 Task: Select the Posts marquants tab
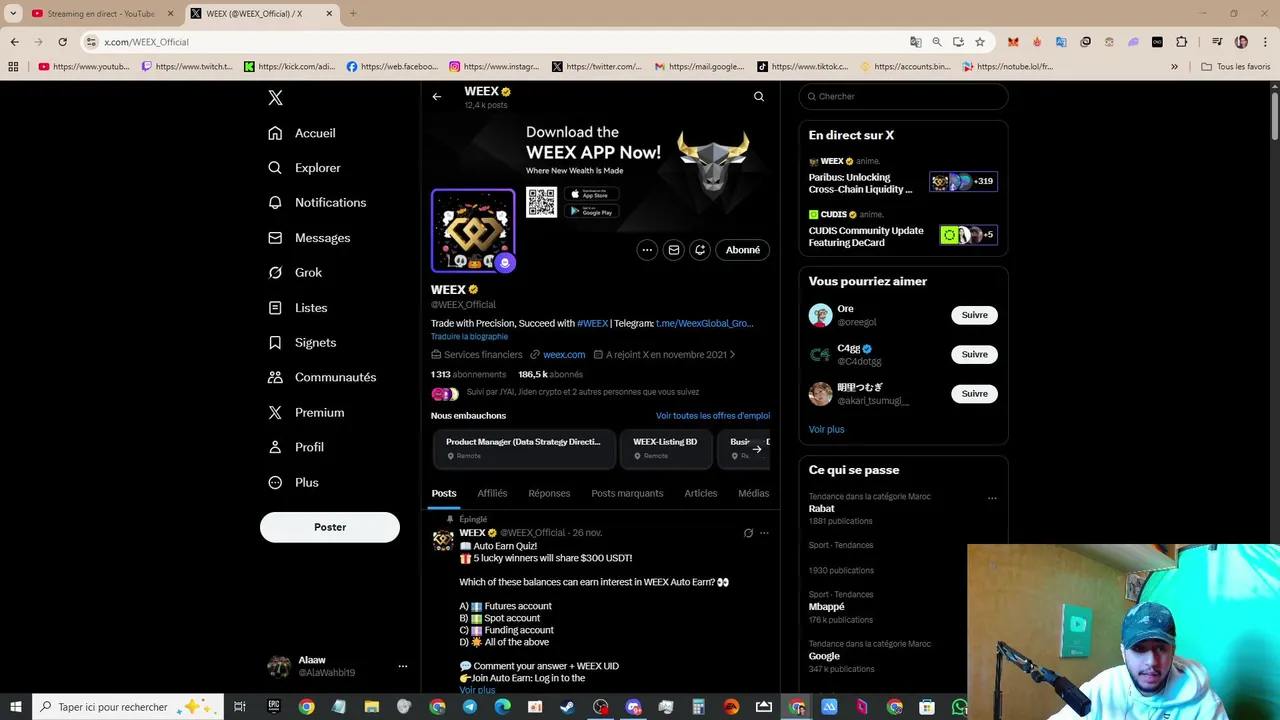pyautogui.click(x=627, y=493)
